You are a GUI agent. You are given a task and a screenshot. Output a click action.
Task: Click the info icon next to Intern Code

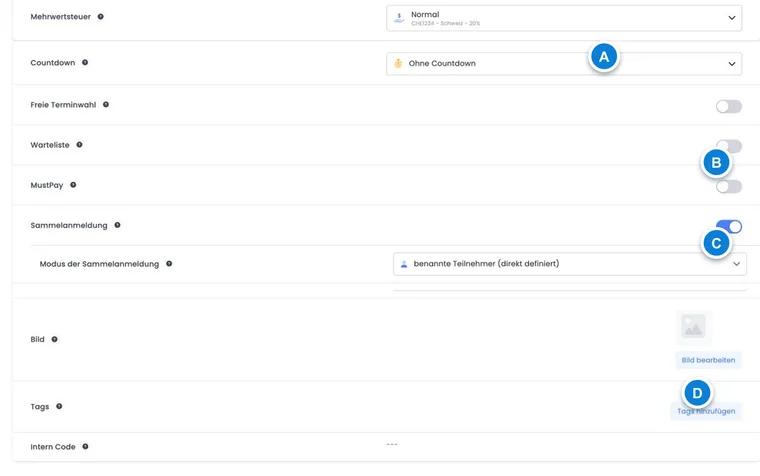[x=85, y=446]
